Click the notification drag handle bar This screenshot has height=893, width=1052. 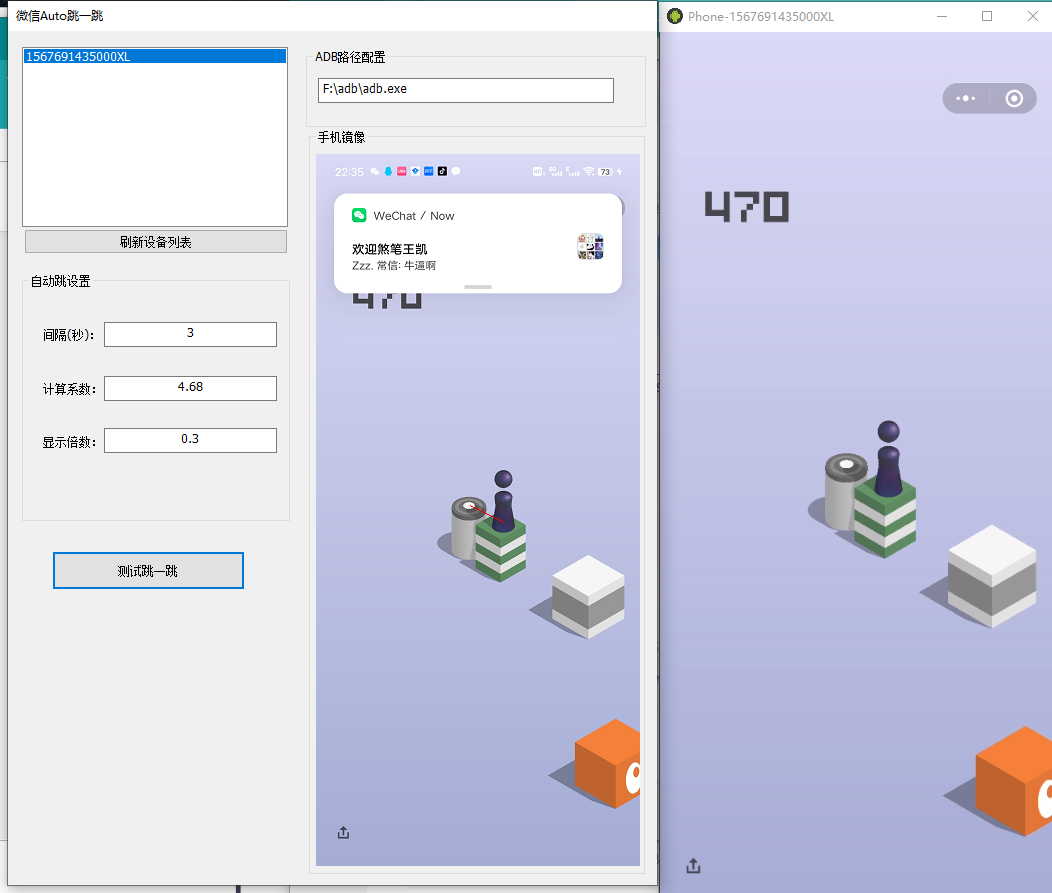tap(478, 286)
